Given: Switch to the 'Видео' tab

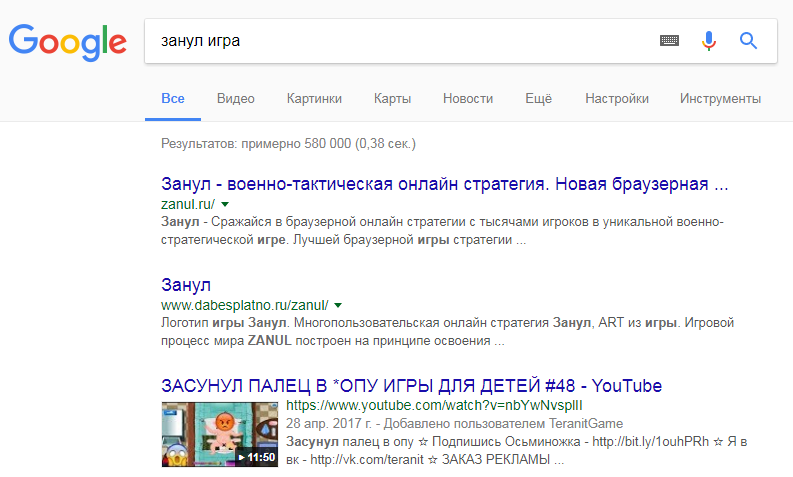Looking at the screenshot, I should (235, 99).
